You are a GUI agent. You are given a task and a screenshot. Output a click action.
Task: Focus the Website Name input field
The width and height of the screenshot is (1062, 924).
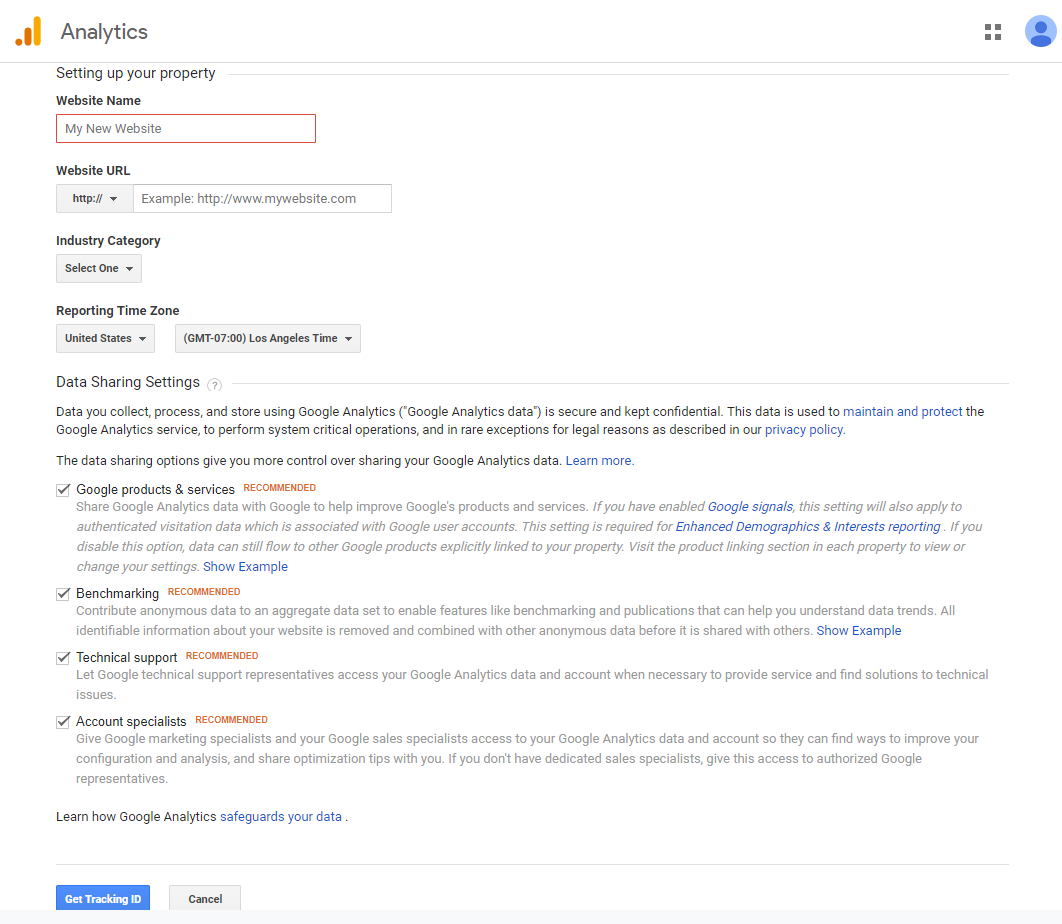186,129
